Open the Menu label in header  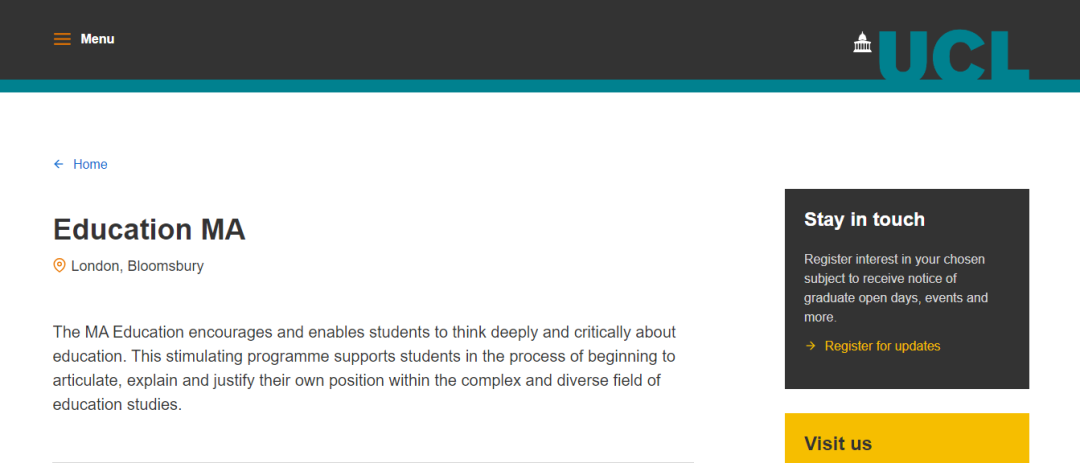98,39
